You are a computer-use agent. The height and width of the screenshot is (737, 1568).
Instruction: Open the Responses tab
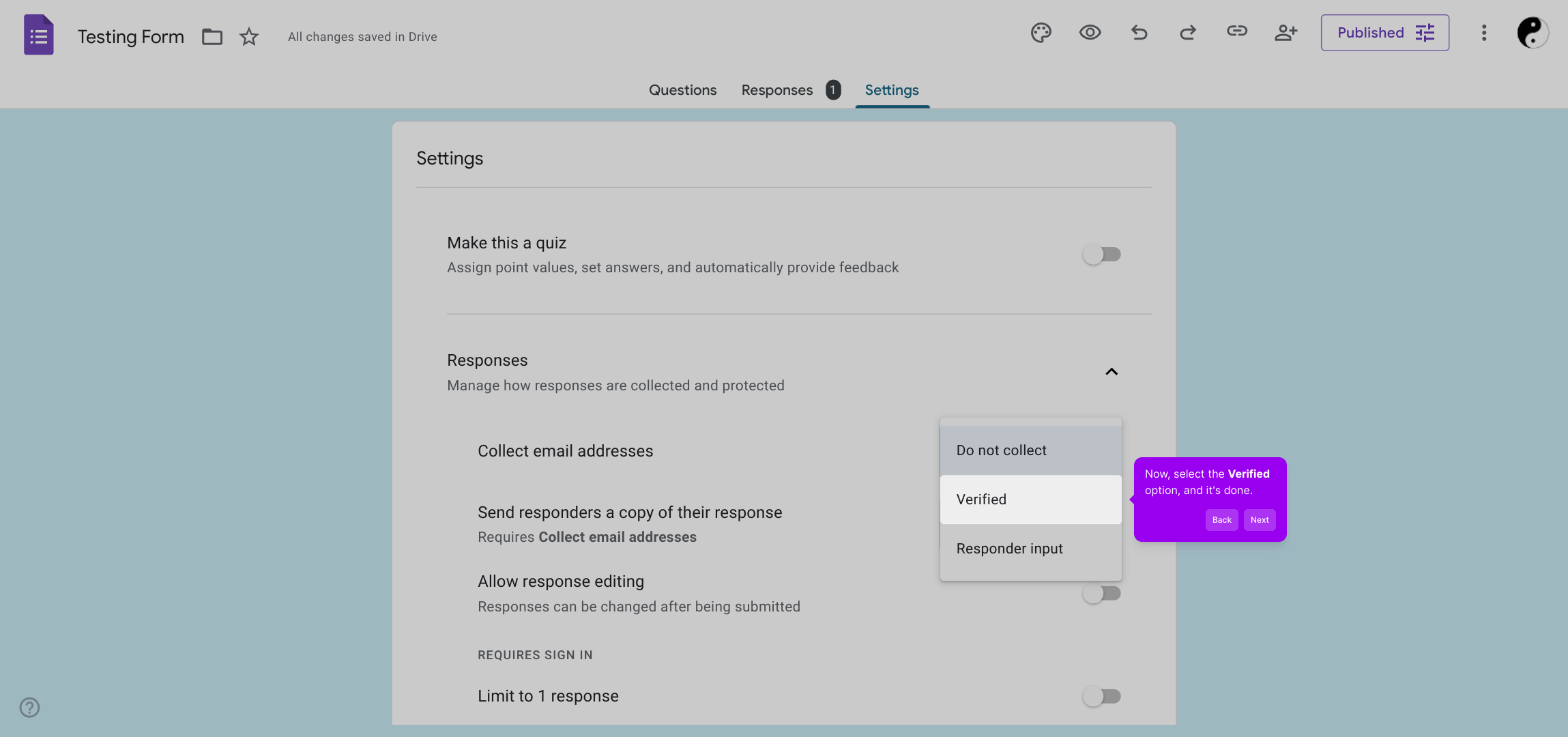pos(777,90)
